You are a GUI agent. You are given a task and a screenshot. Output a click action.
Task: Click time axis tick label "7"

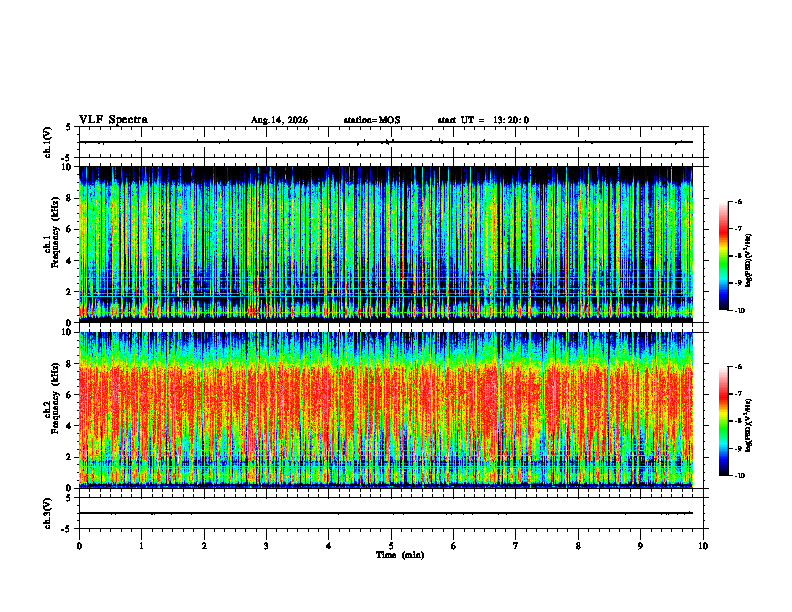click(x=516, y=546)
